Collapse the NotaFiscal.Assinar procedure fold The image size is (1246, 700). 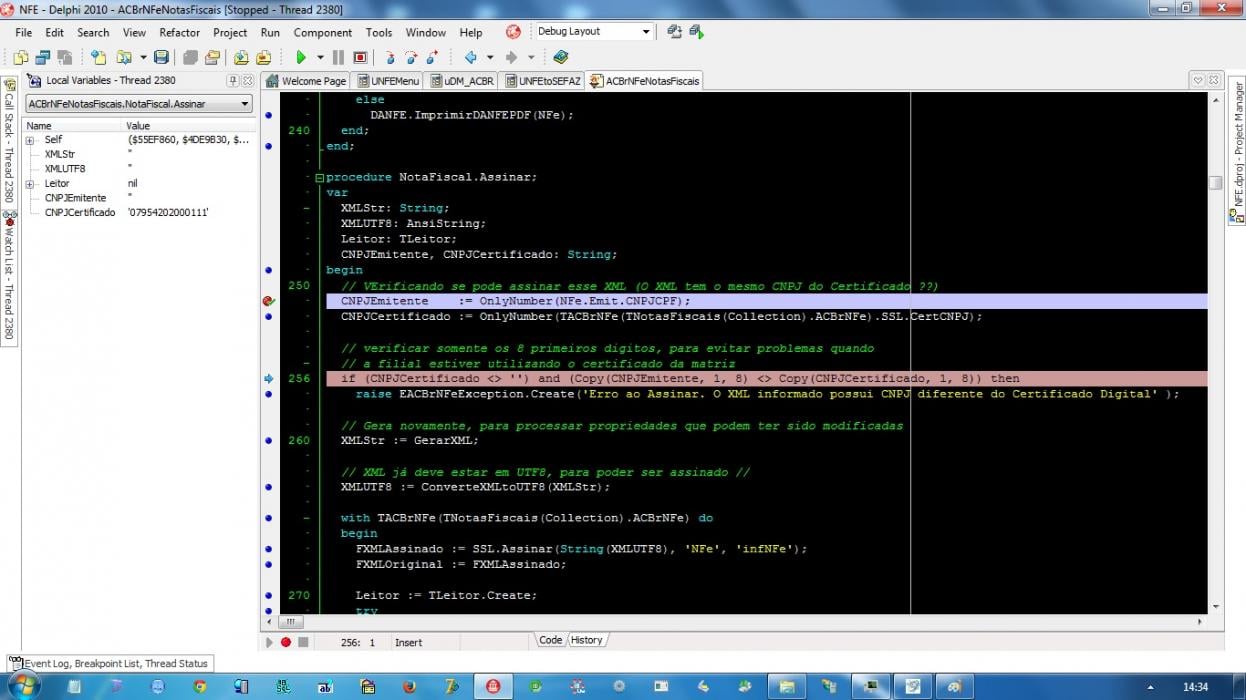(x=319, y=177)
